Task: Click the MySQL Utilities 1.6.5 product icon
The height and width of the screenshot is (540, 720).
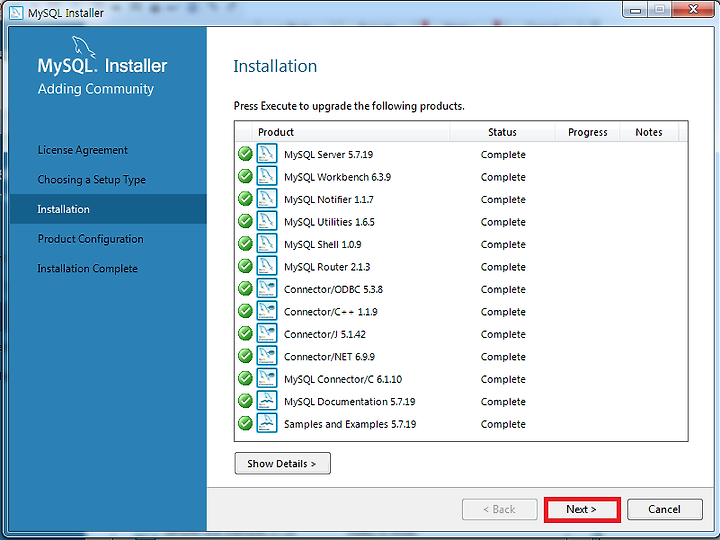Action: (x=267, y=221)
